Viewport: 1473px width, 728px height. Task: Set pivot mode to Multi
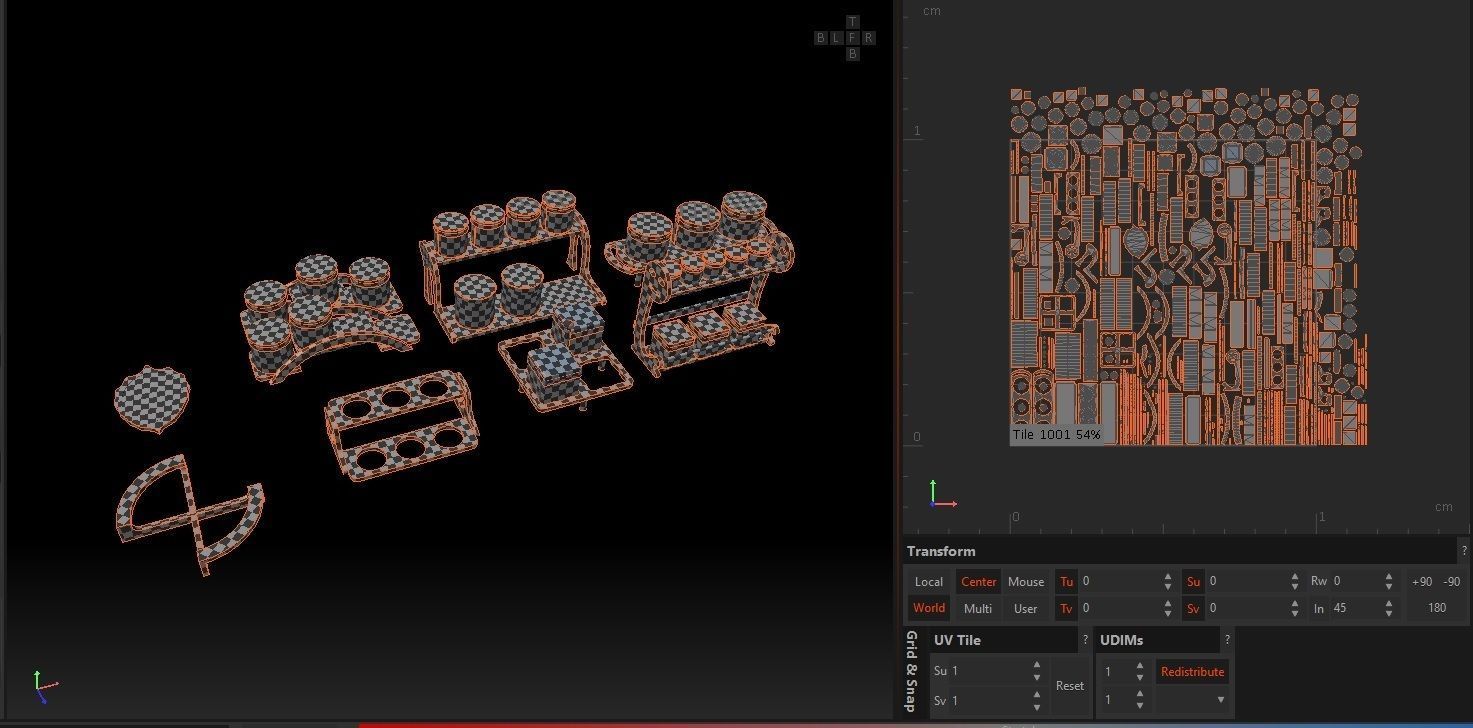[x=978, y=608]
